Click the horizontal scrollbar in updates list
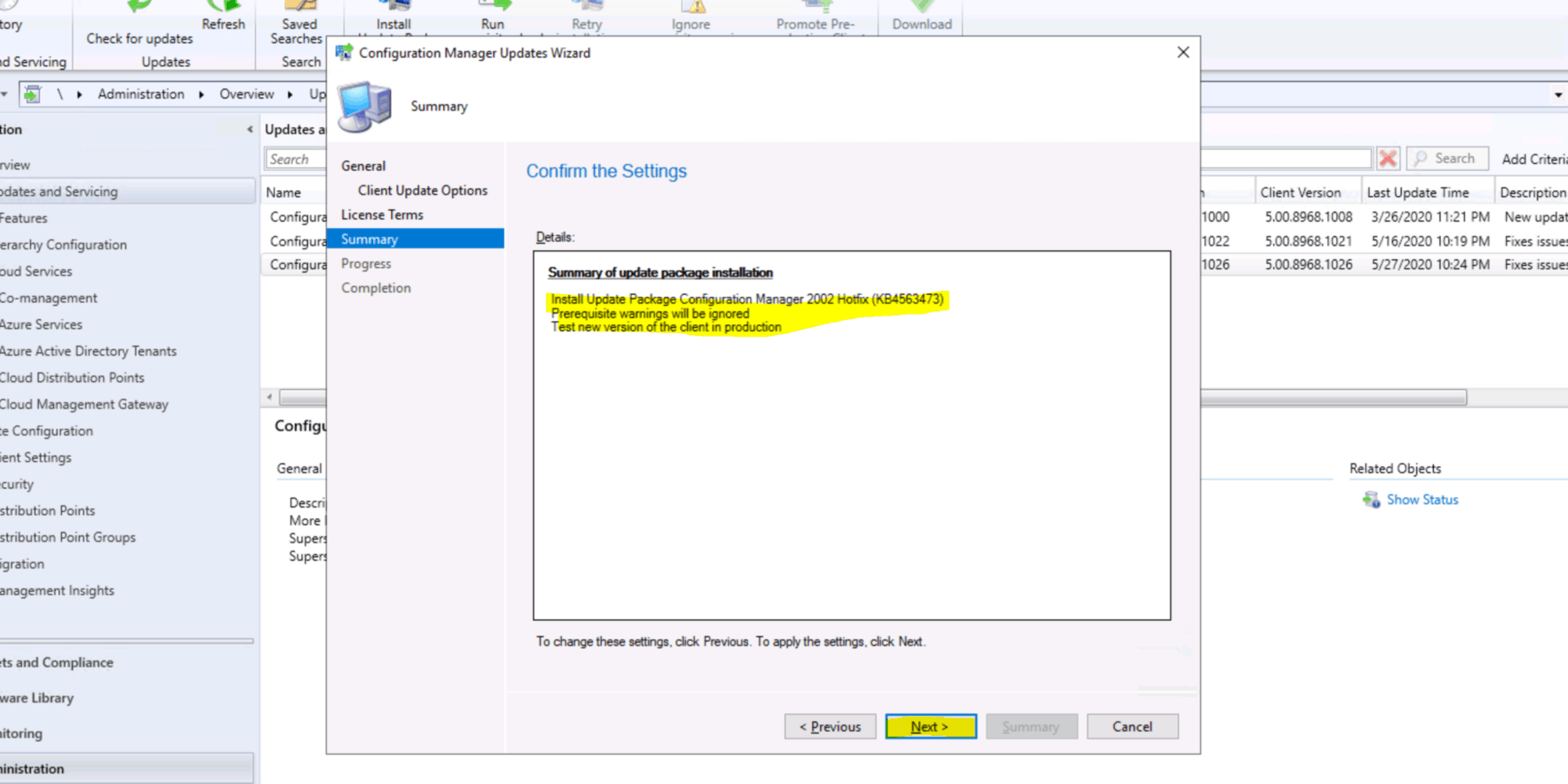Viewport: 1568px width, 784px height. 1333,398
